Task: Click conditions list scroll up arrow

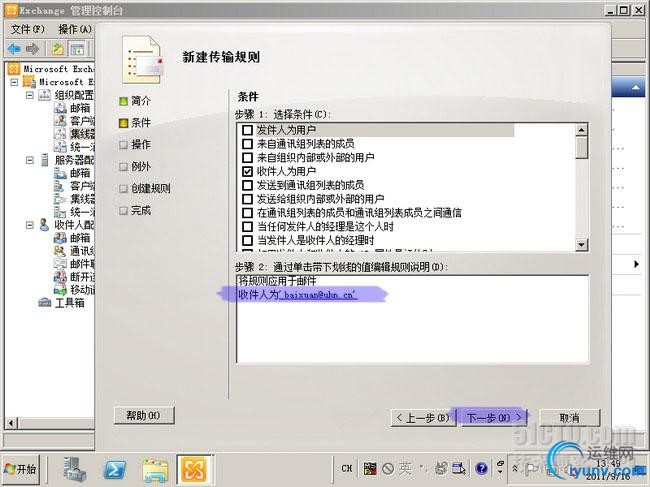Action: tap(582, 131)
